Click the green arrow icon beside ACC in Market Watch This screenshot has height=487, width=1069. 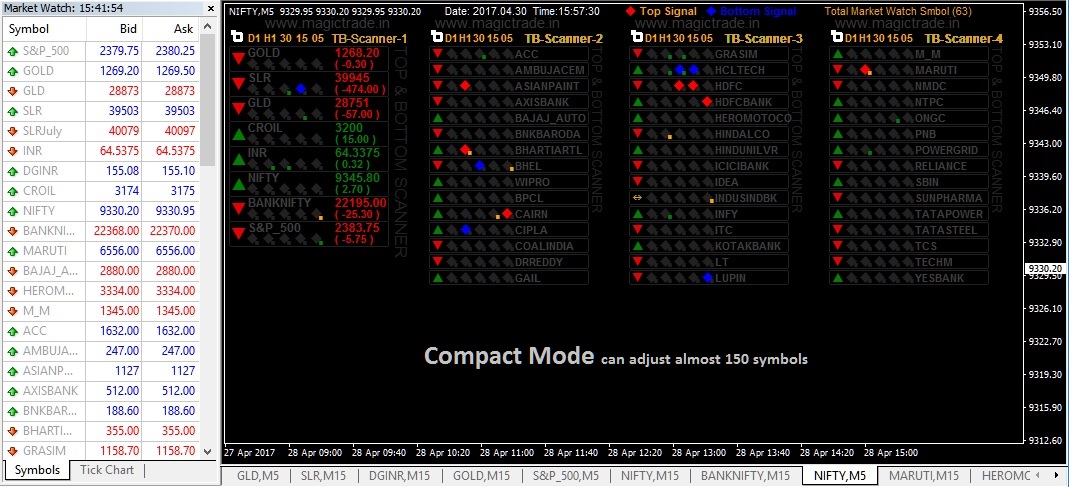tap(13, 331)
